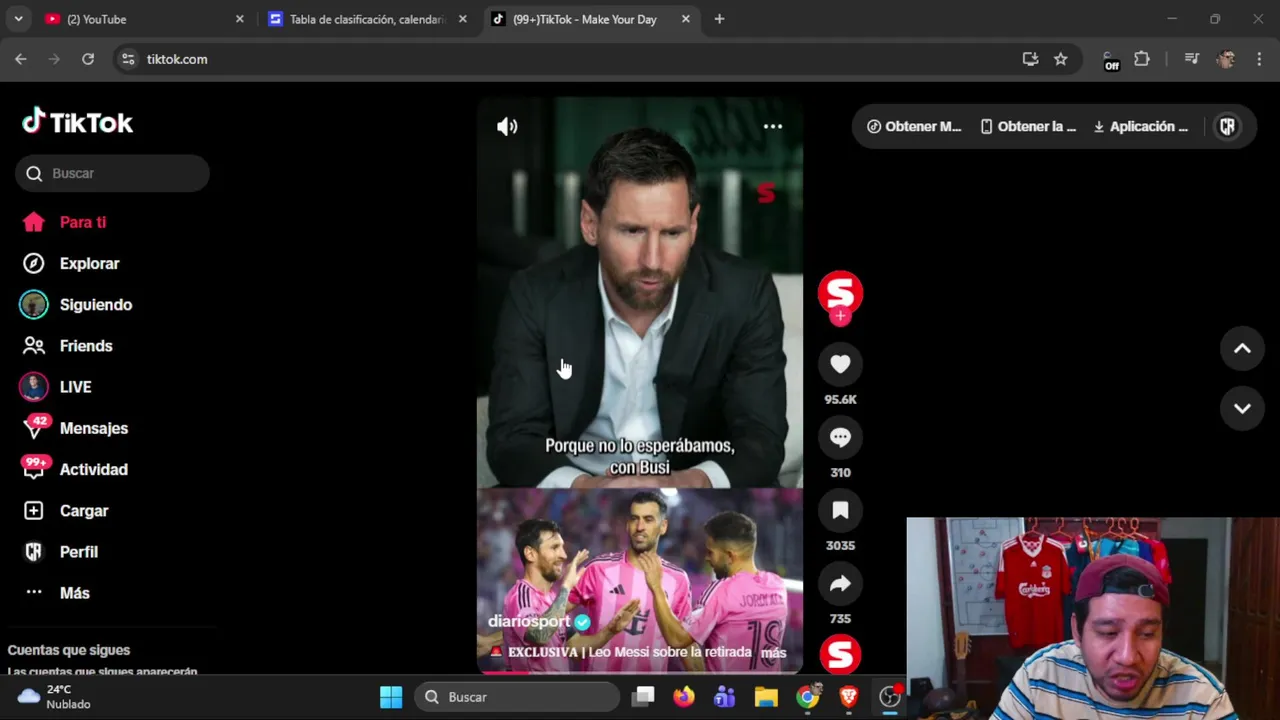Switch to the Tabla de clasificación tab
The image size is (1280, 720).
click(367, 19)
